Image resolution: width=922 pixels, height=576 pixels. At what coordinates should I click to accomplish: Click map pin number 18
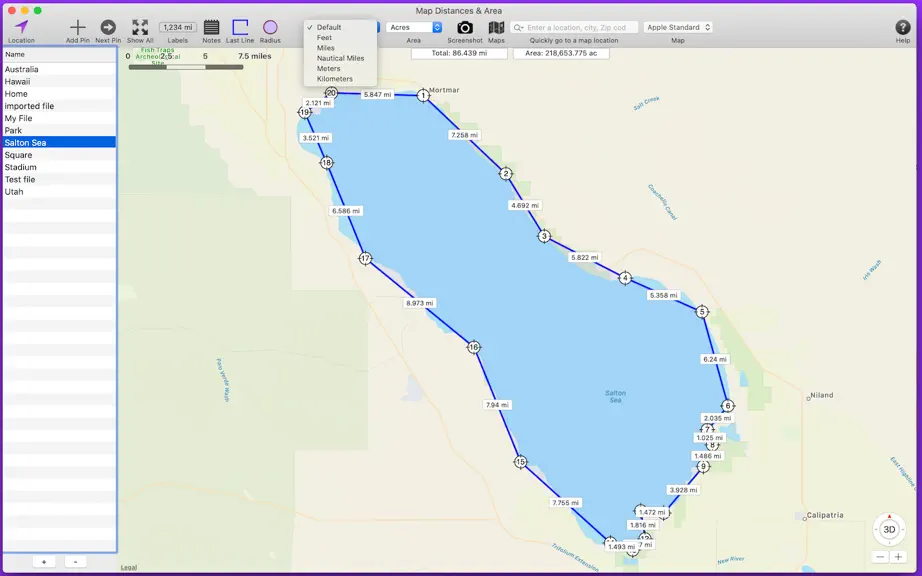(327, 163)
